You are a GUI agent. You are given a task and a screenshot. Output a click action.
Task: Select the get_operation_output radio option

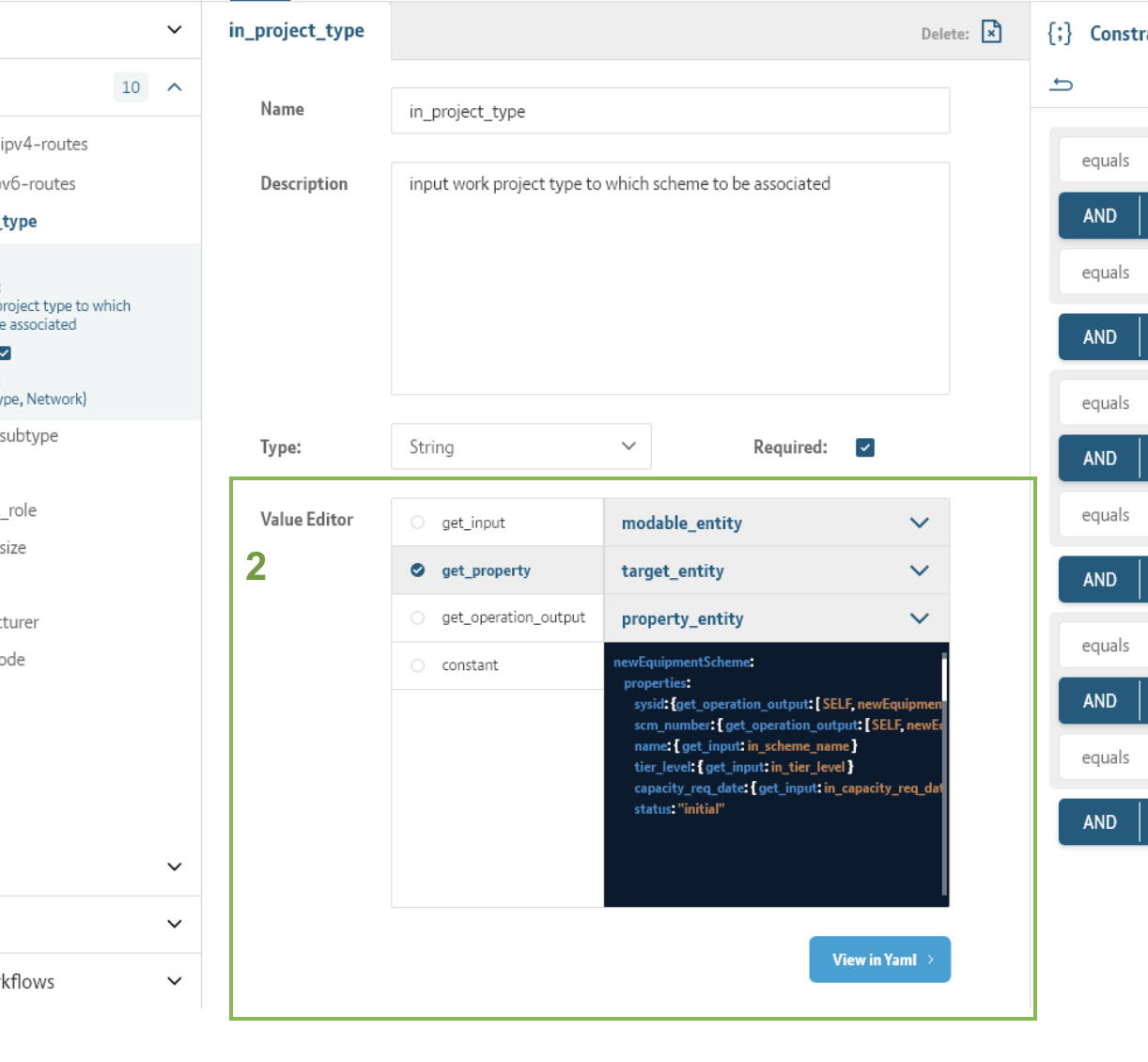click(x=418, y=617)
